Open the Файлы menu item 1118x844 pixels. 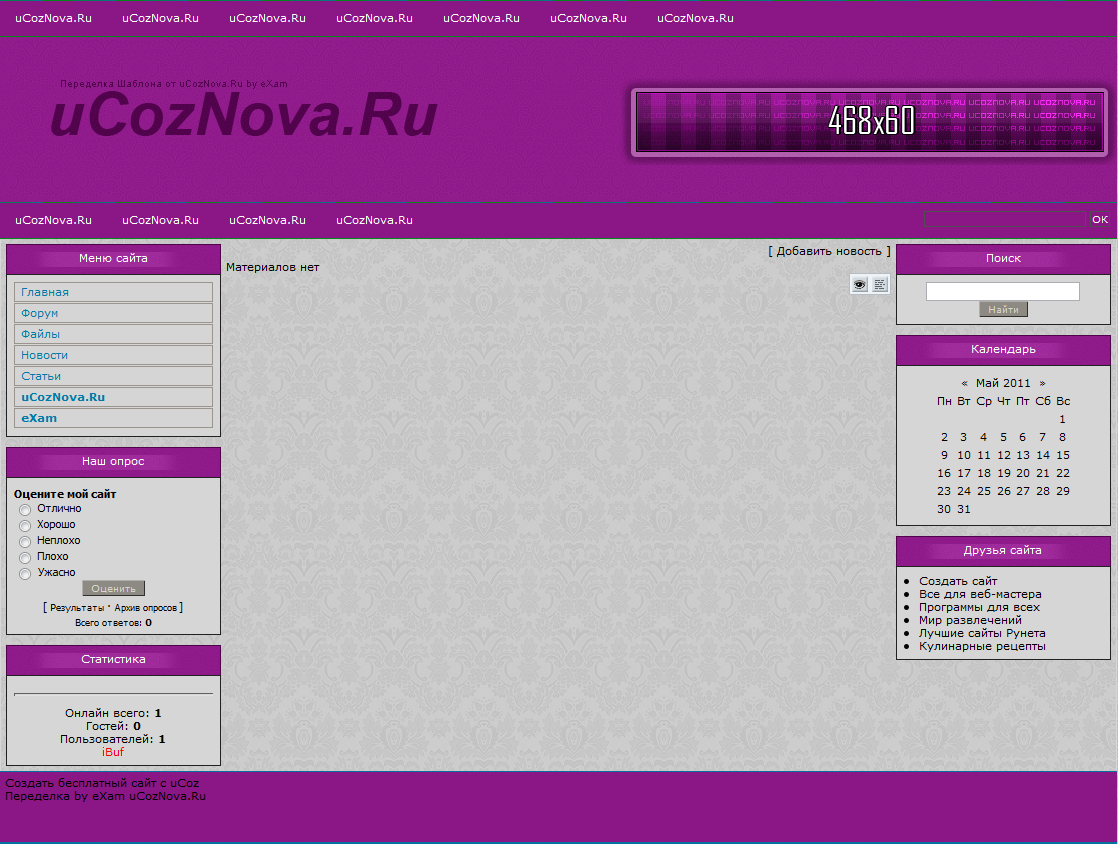tap(113, 334)
